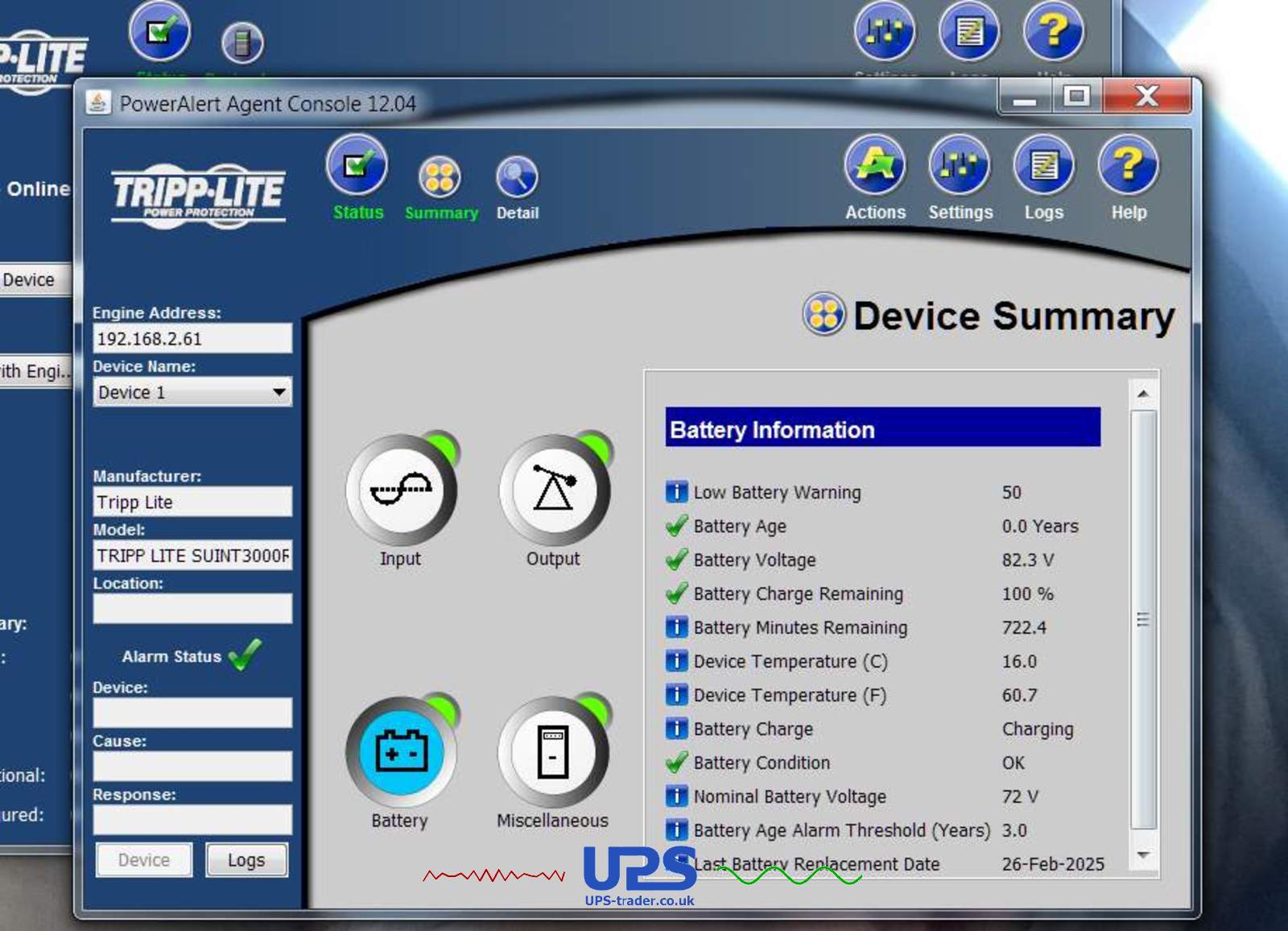Open Status icon in the background window
1288x931 pixels.
(159, 32)
